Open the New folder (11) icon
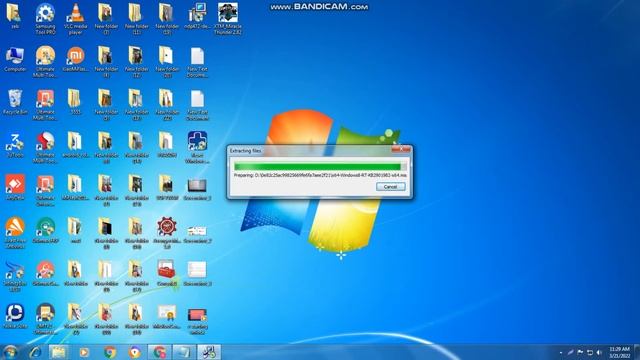Image resolution: width=640 pixels, height=360 pixels. pyautogui.click(x=136, y=19)
